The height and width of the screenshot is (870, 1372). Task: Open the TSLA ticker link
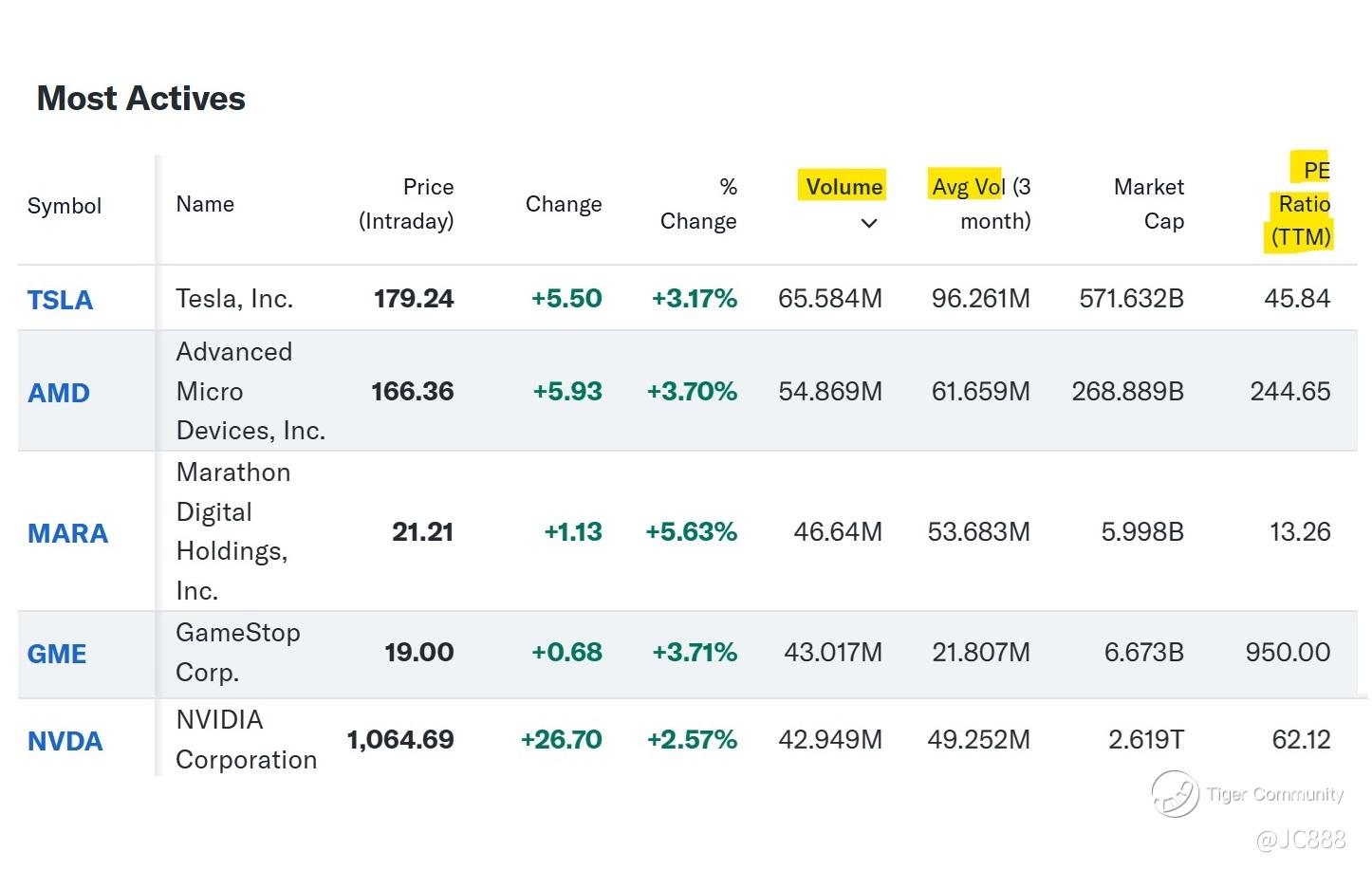(x=60, y=300)
